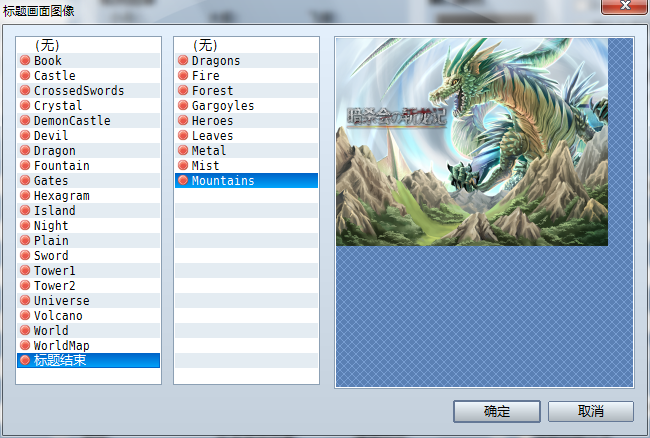
Task: Choose Sword from the left list
Action: tap(88, 255)
